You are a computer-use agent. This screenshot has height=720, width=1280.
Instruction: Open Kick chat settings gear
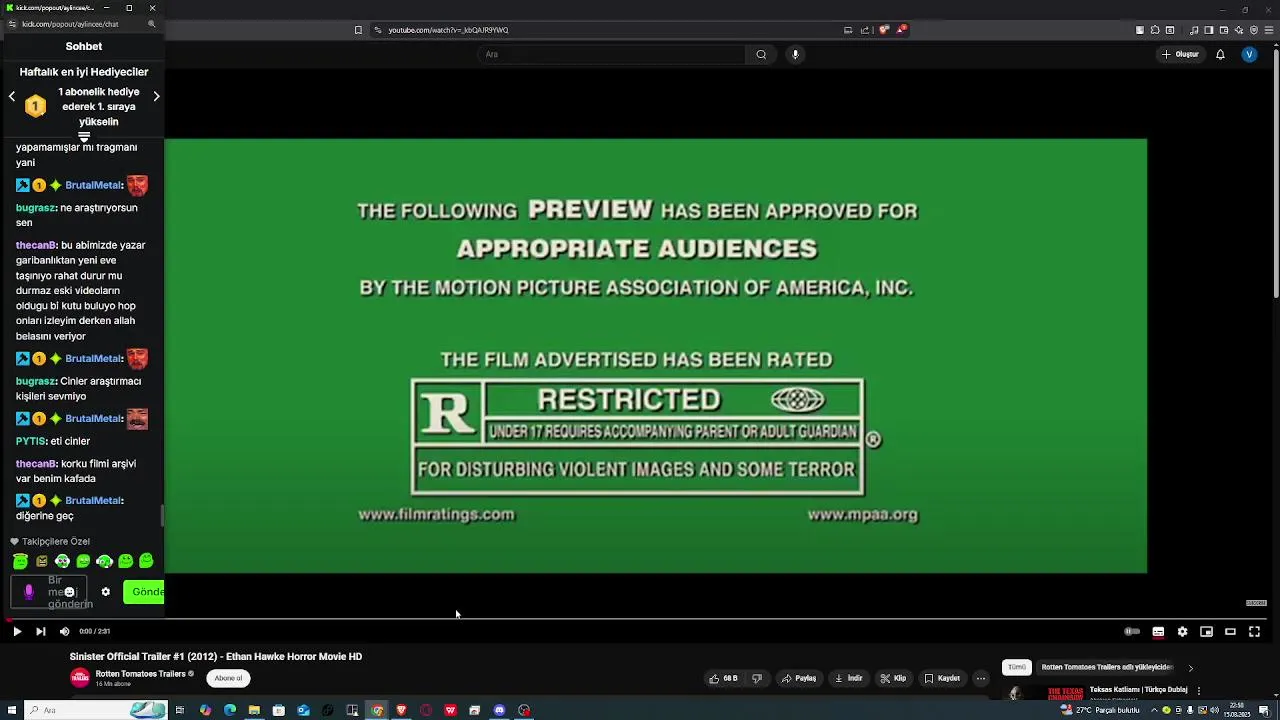pos(105,592)
